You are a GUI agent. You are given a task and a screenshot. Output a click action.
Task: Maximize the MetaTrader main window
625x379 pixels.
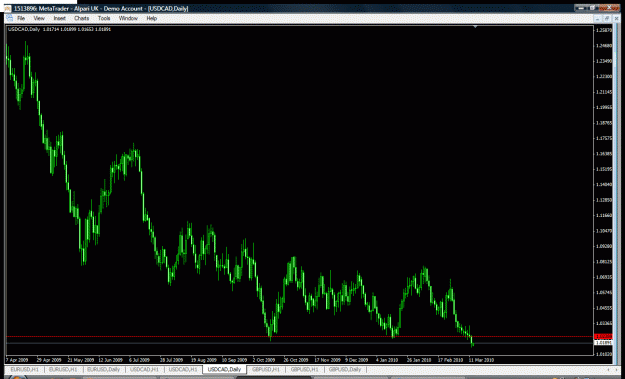coord(593,8)
